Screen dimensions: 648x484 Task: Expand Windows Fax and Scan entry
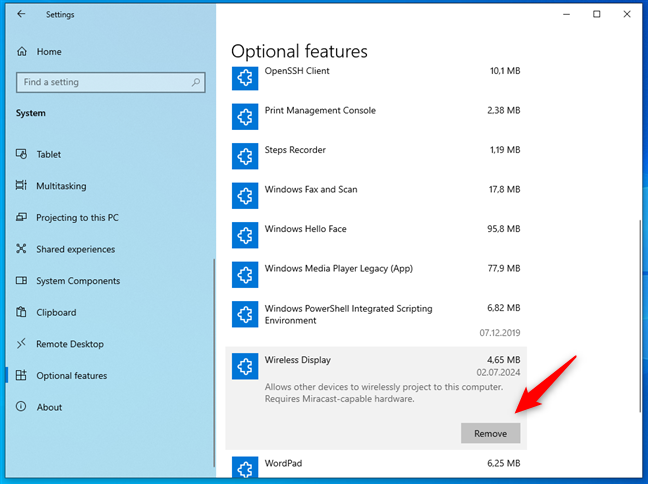[x=376, y=196]
